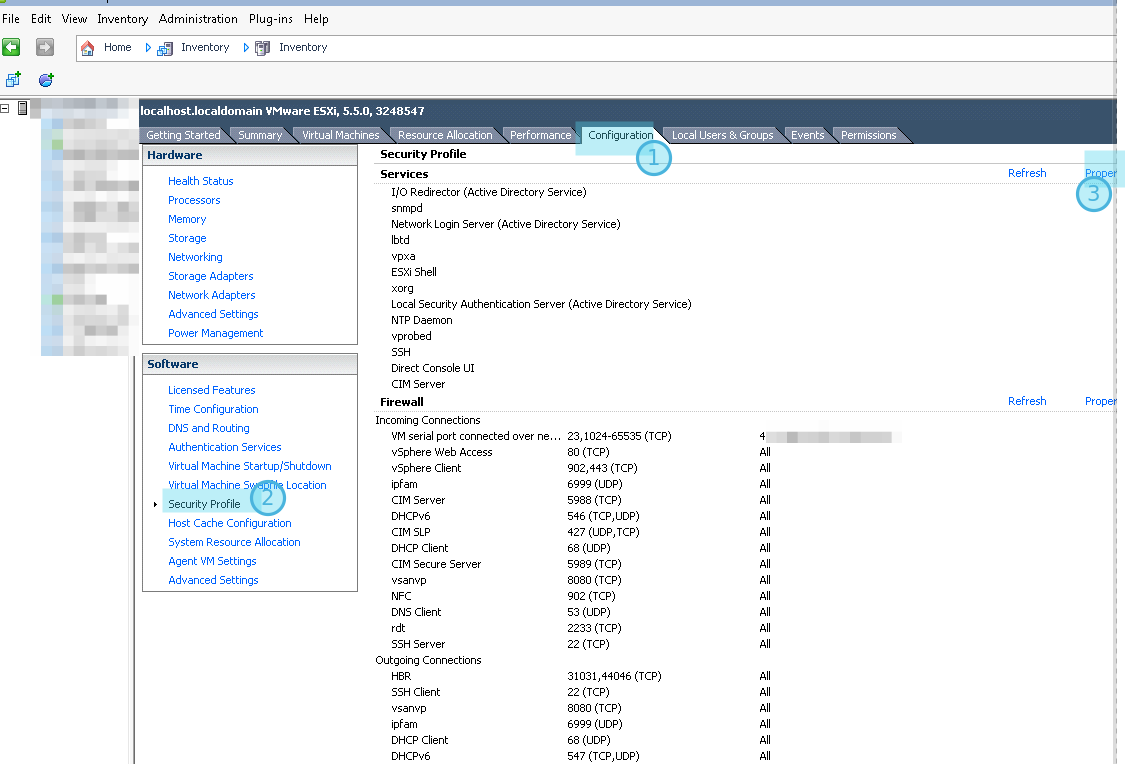Open Processors hardware link

pos(194,200)
